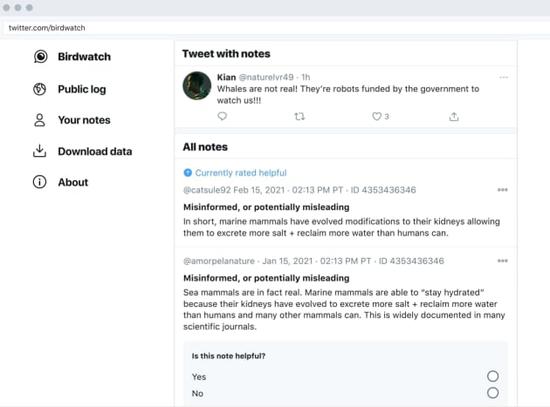The width and height of the screenshot is (550, 407).
Task: Like the tweet with the heart icon
Action: tap(376, 116)
